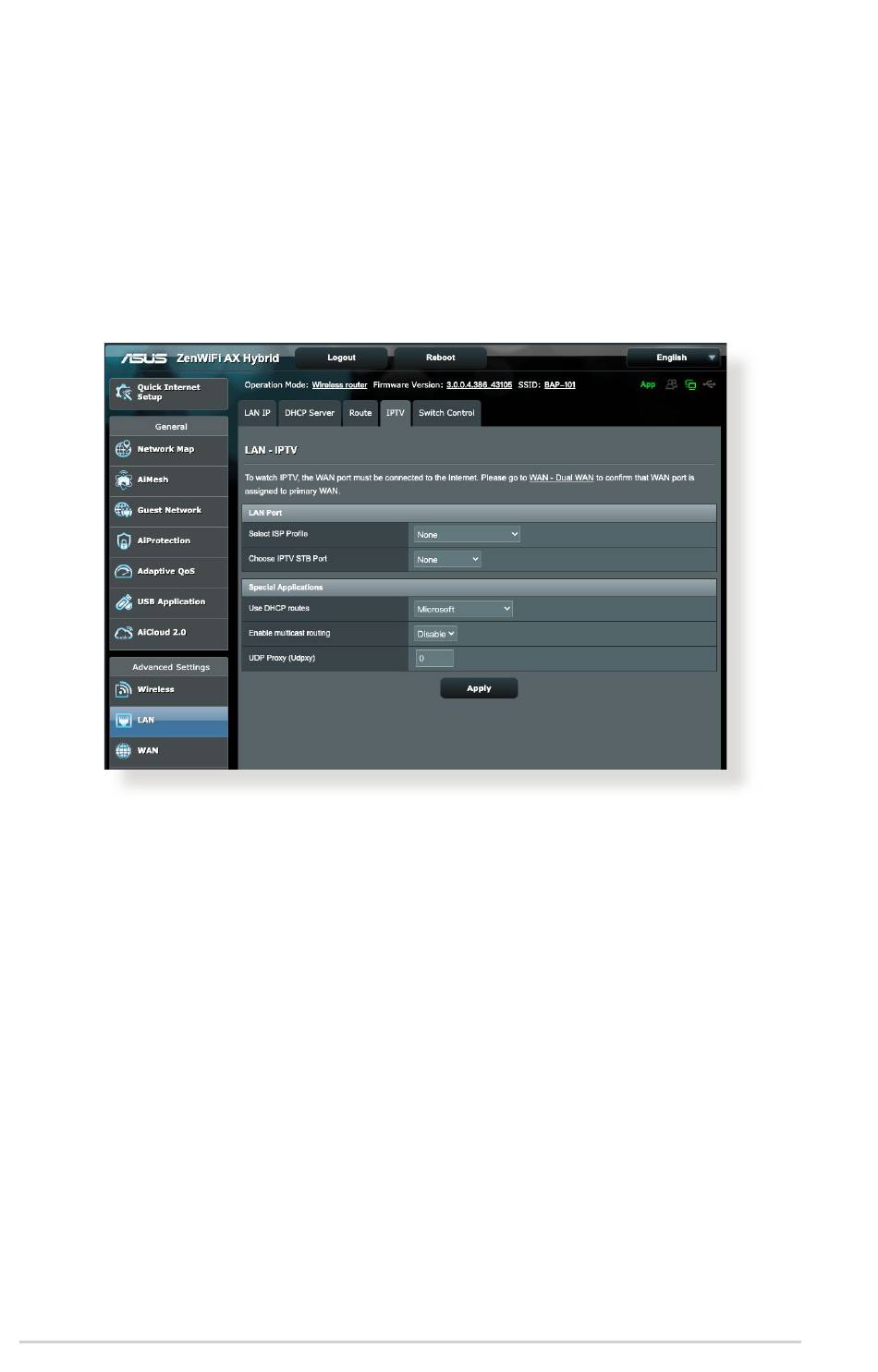Click the AiProtection menu label
878x1372 pixels.
point(164,540)
